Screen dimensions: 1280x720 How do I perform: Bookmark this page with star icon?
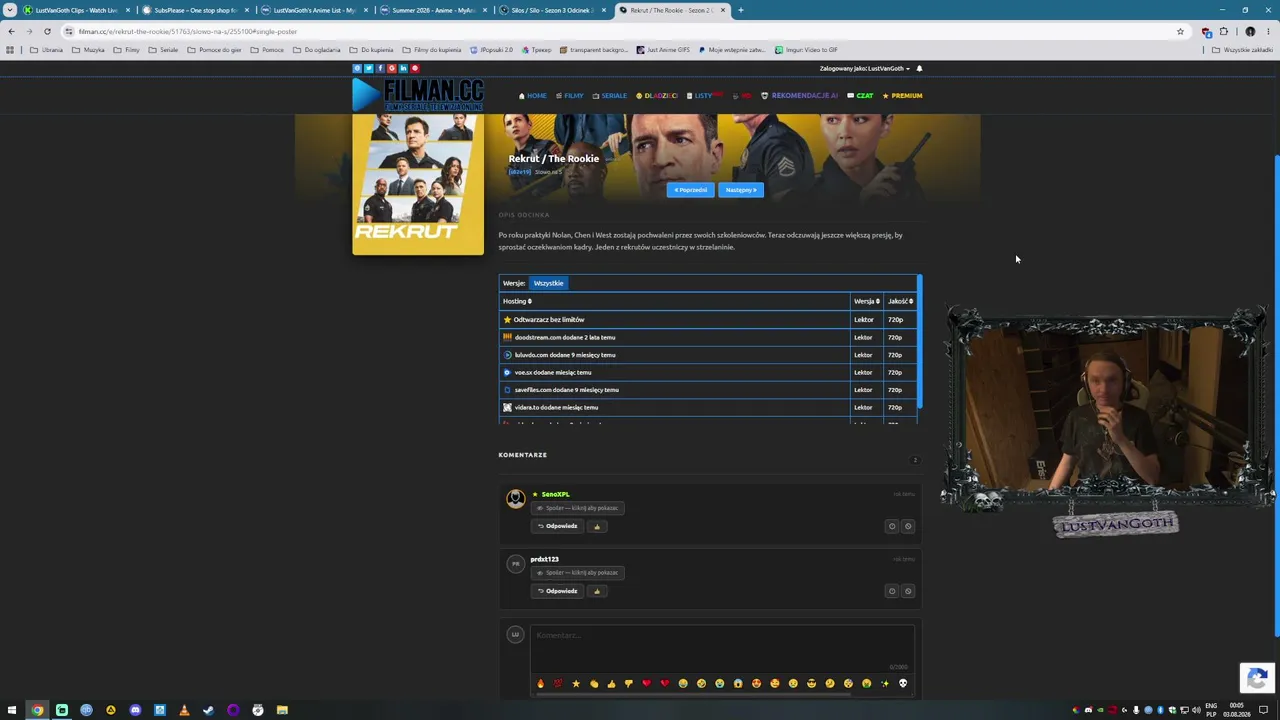point(1180,31)
